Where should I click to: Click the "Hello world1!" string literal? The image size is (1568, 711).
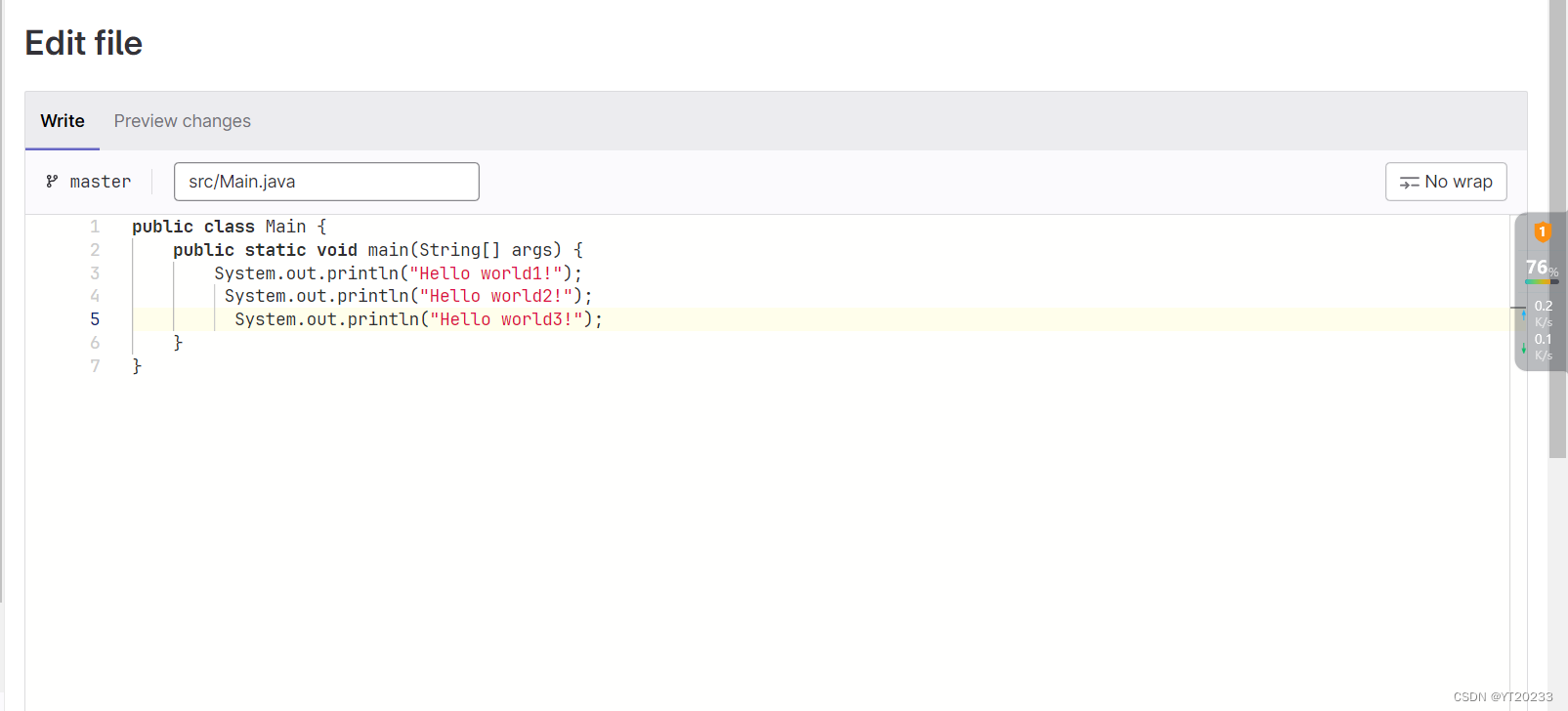pyautogui.click(x=486, y=273)
